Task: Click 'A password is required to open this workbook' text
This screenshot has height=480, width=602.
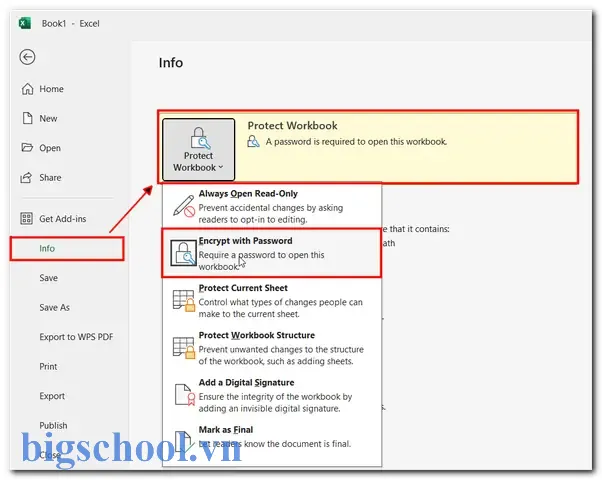Action: [x=356, y=142]
